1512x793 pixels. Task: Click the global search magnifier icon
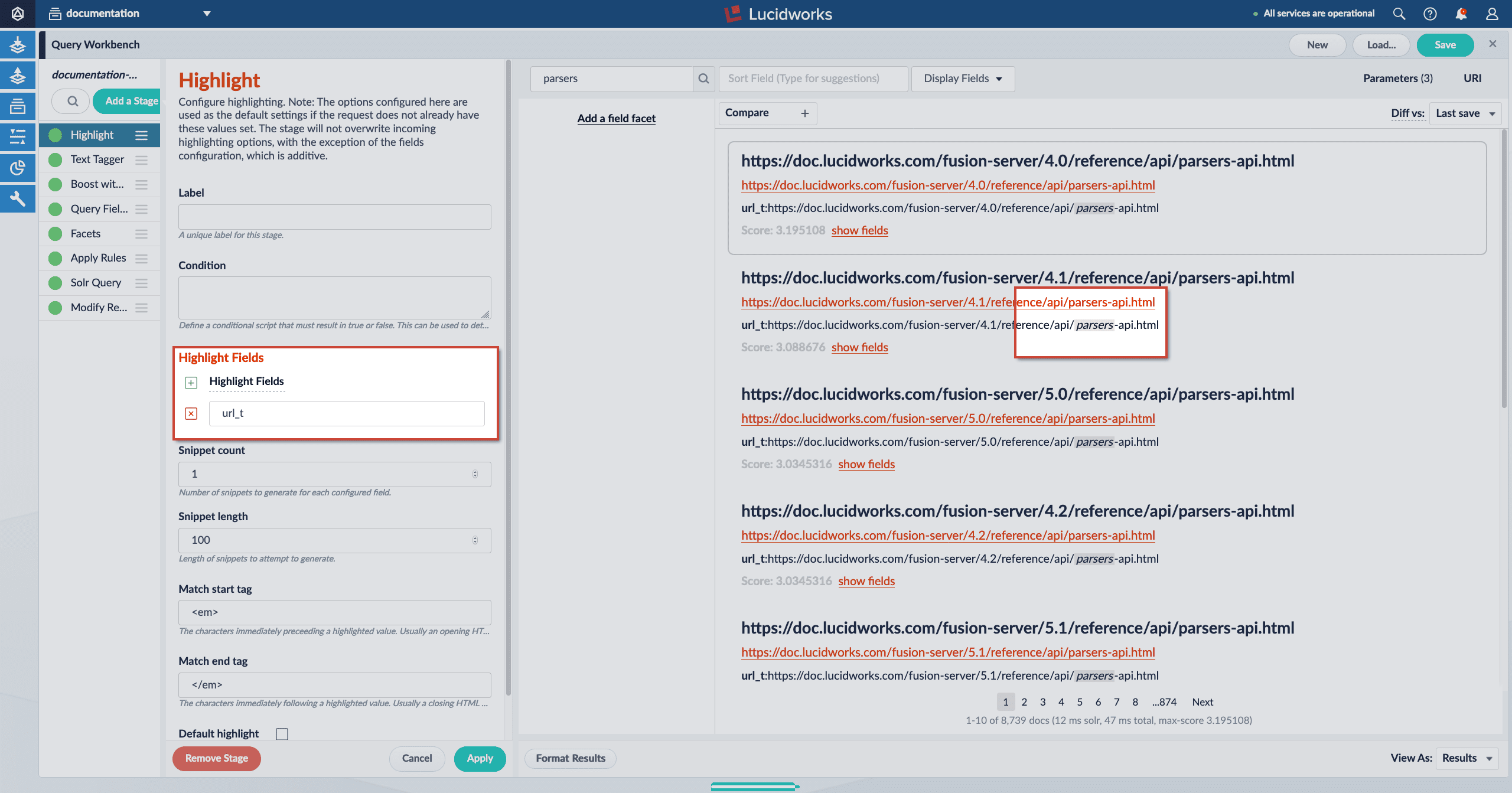pos(1399,14)
